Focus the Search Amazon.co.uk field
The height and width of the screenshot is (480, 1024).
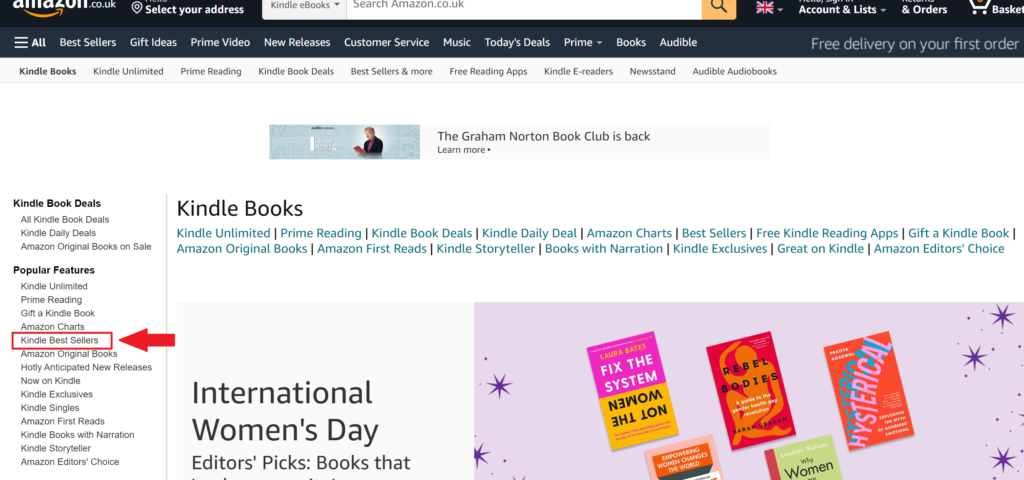click(524, 5)
